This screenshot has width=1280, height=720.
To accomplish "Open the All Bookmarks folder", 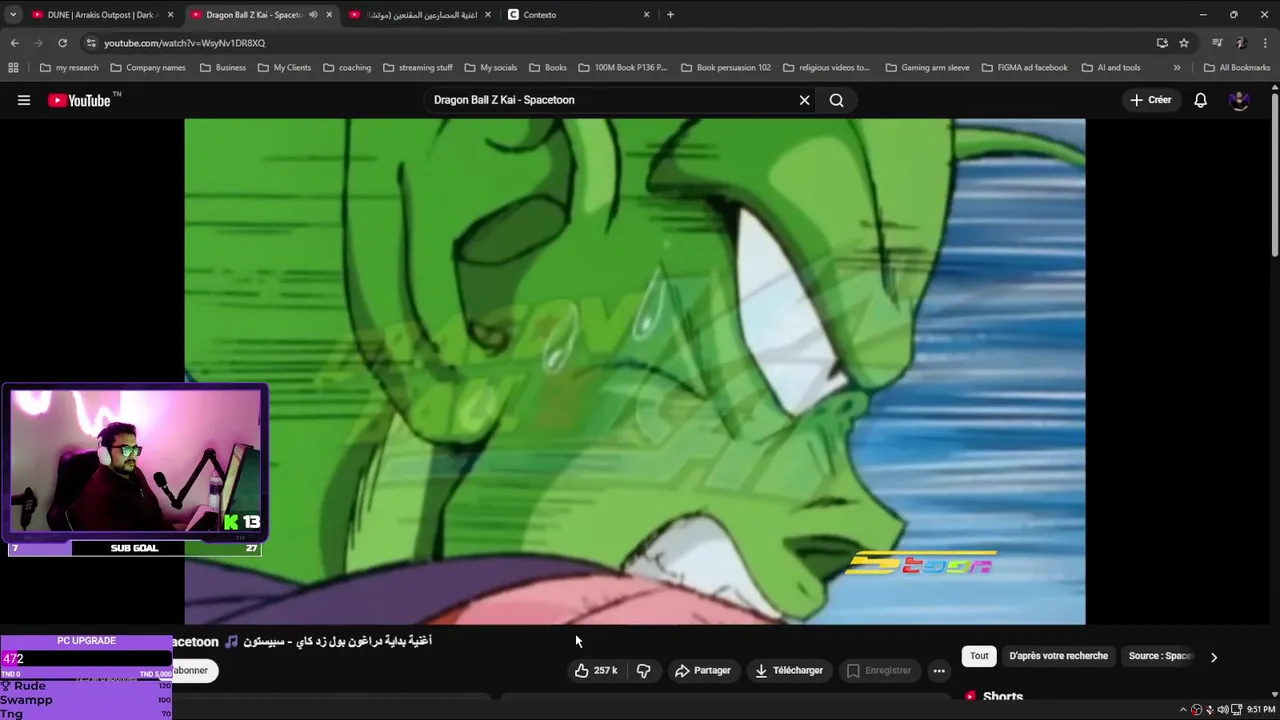I will (1237, 68).
